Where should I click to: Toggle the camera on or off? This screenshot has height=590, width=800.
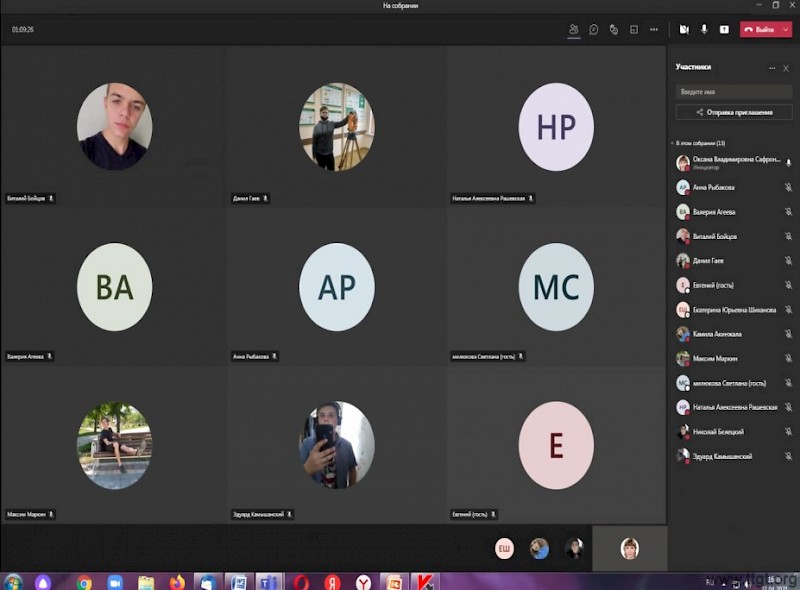[x=685, y=30]
